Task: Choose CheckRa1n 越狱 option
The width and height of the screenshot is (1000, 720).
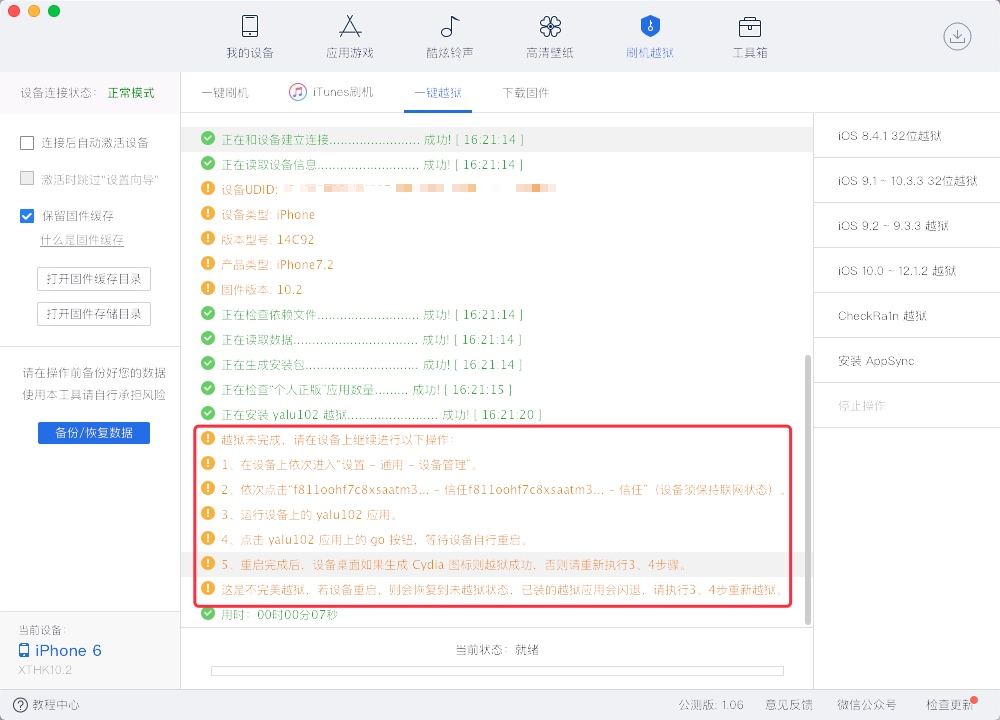Action: [x=907, y=316]
